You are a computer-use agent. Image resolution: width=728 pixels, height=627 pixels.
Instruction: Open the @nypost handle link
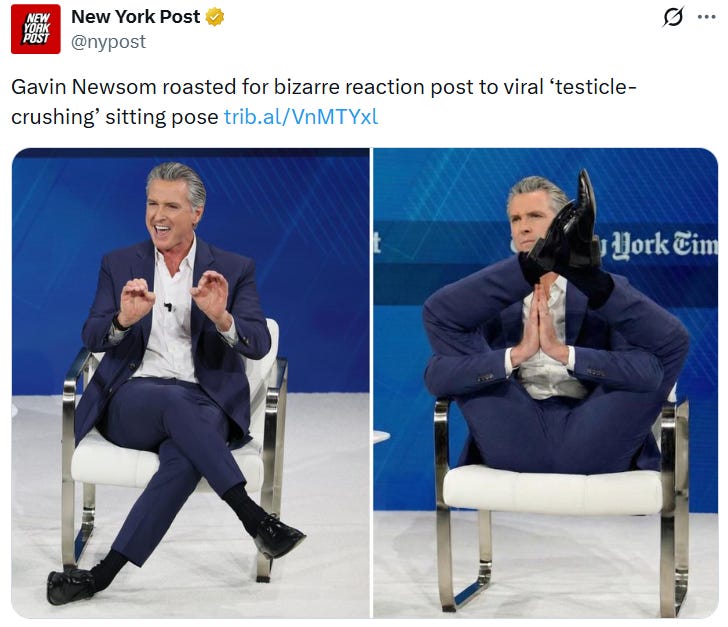108,42
